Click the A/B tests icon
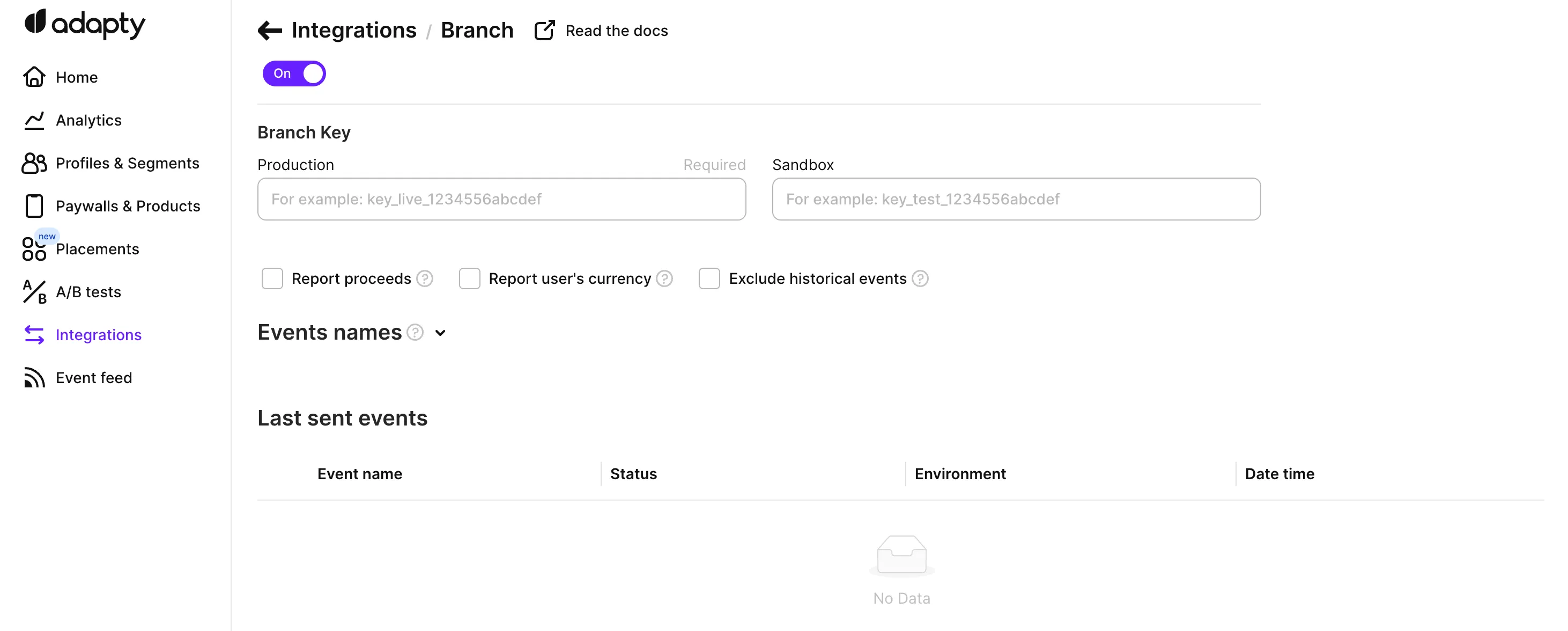1568x631 pixels. (x=34, y=292)
